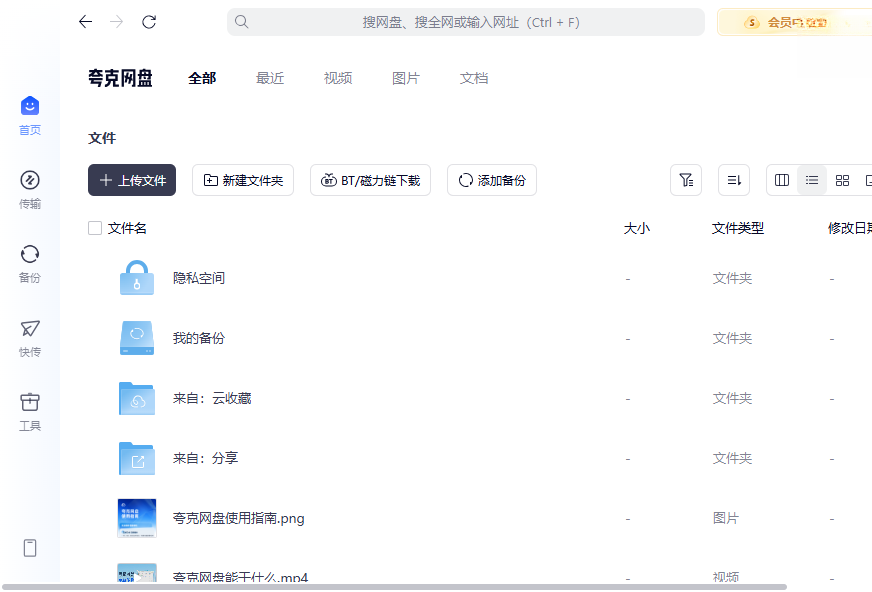Go back with the left arrow
The height and width of the screenshot is (592, 872).
click(x=85, y=22)
